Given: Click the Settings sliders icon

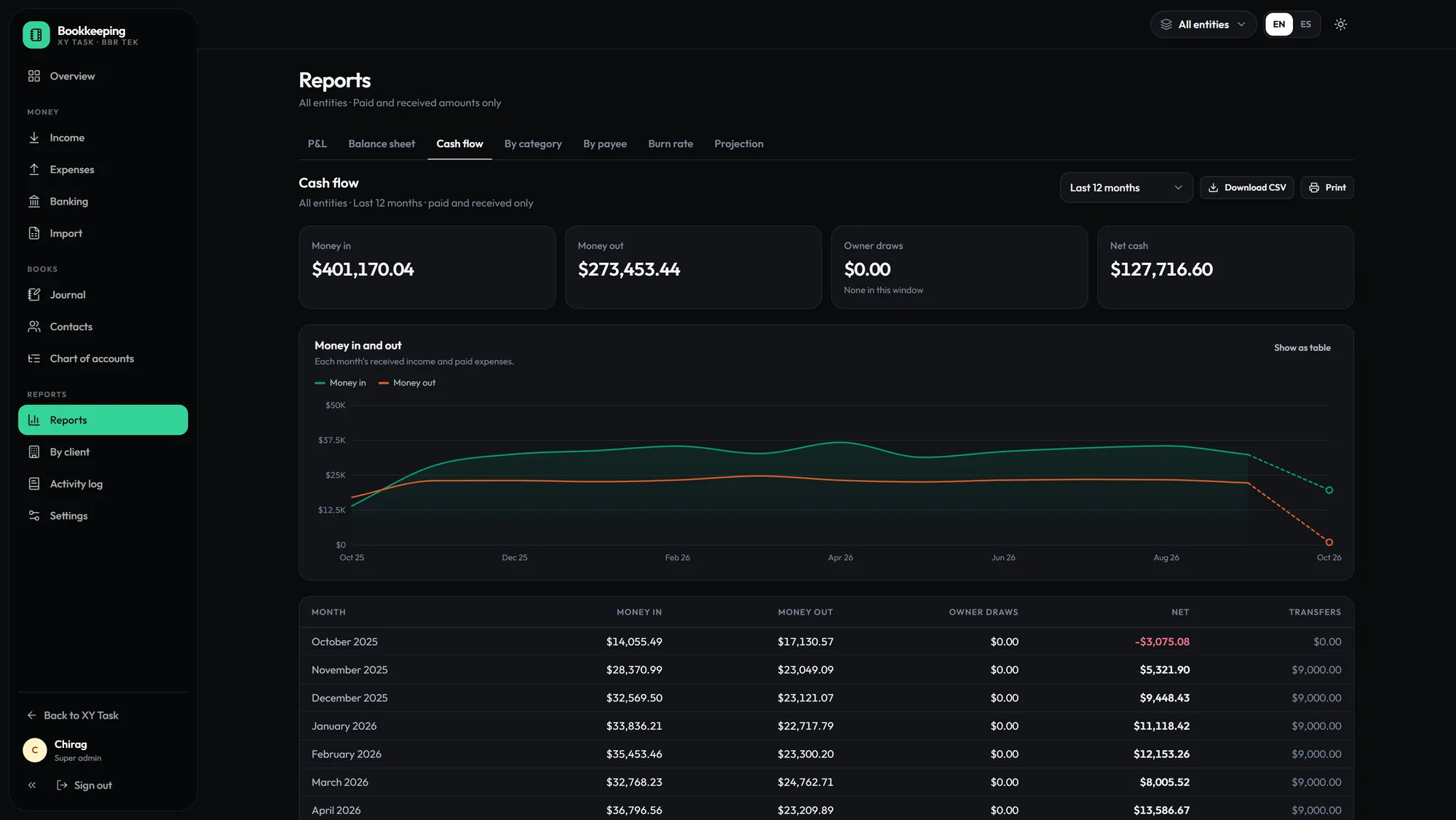Looking at the screenshot, I should [34, 516].
